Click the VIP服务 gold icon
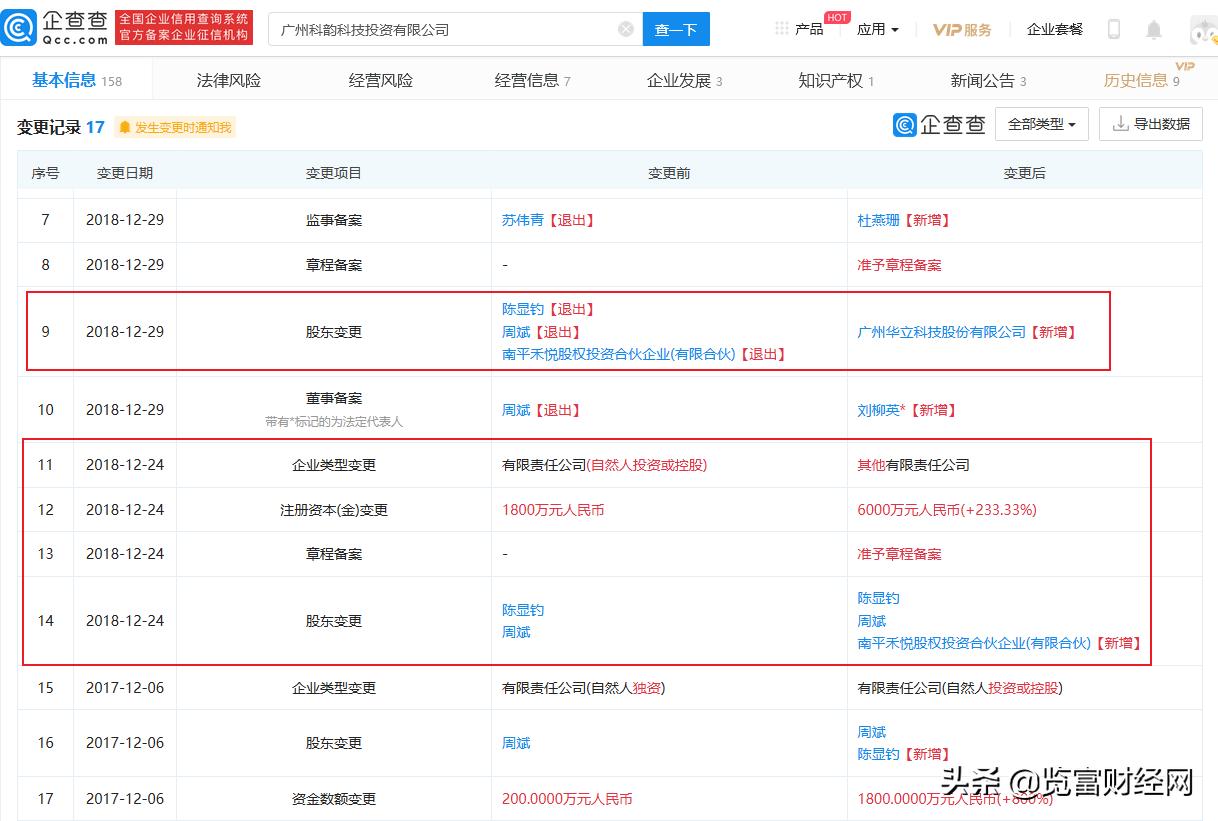 click(x=962, y=29)
